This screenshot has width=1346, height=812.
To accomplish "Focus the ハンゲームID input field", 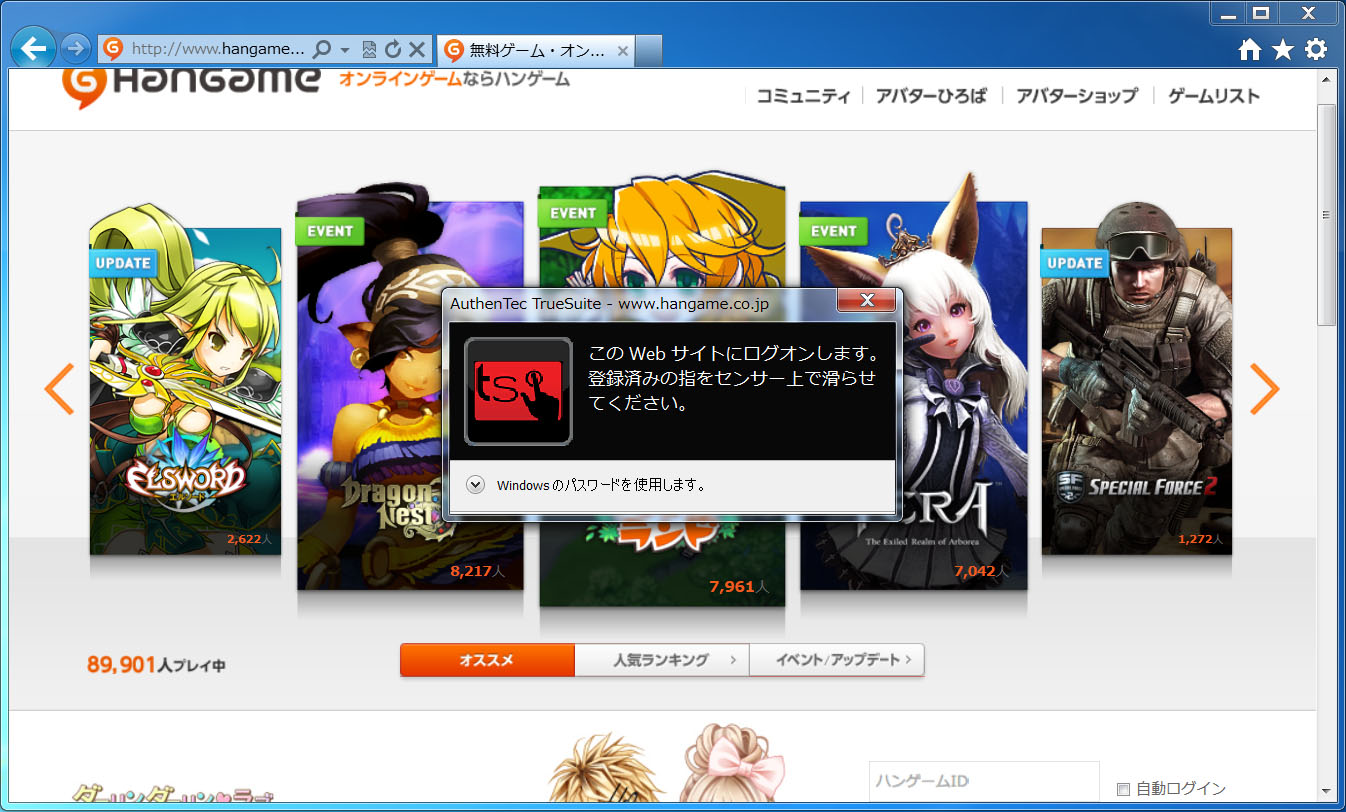I will coord(984,782).
